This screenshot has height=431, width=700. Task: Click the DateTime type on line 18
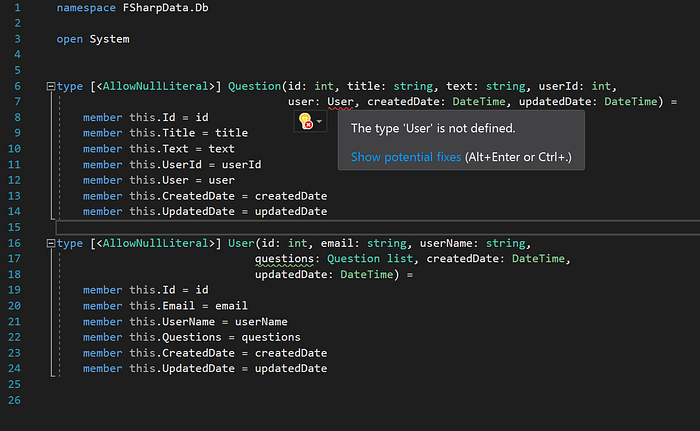pyautogui.click(x=367, y=275)
